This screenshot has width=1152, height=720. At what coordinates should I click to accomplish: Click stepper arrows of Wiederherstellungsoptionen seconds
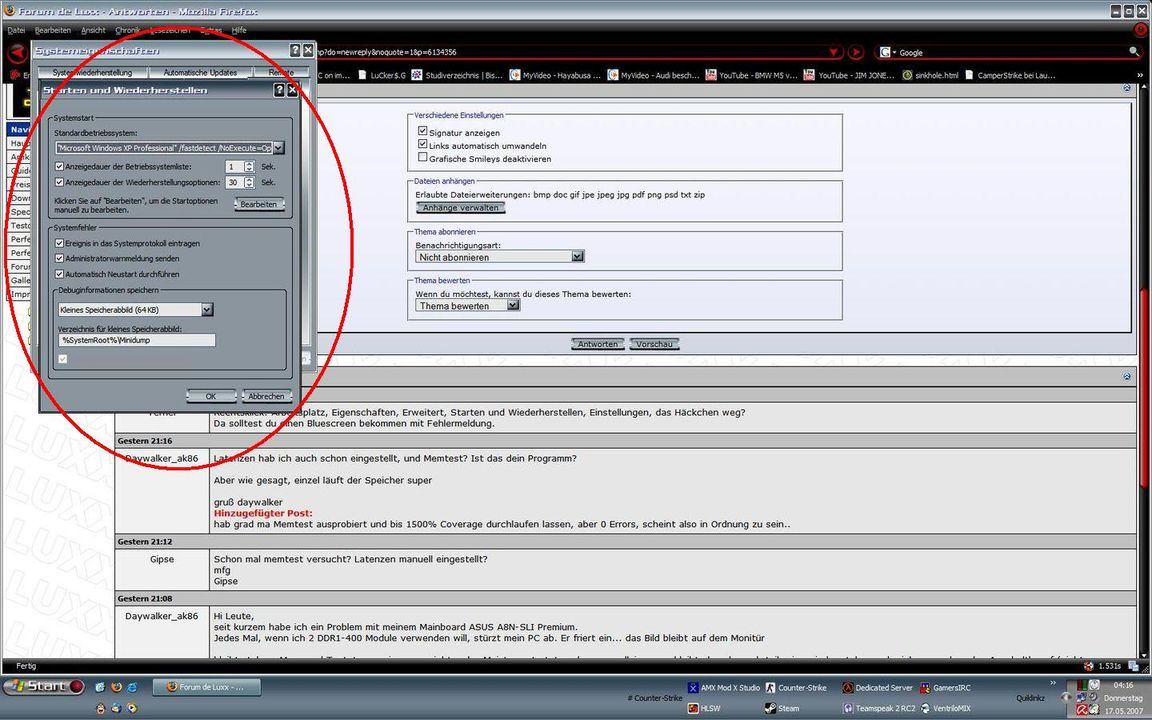pyautogui.click(x=249, y=182)
